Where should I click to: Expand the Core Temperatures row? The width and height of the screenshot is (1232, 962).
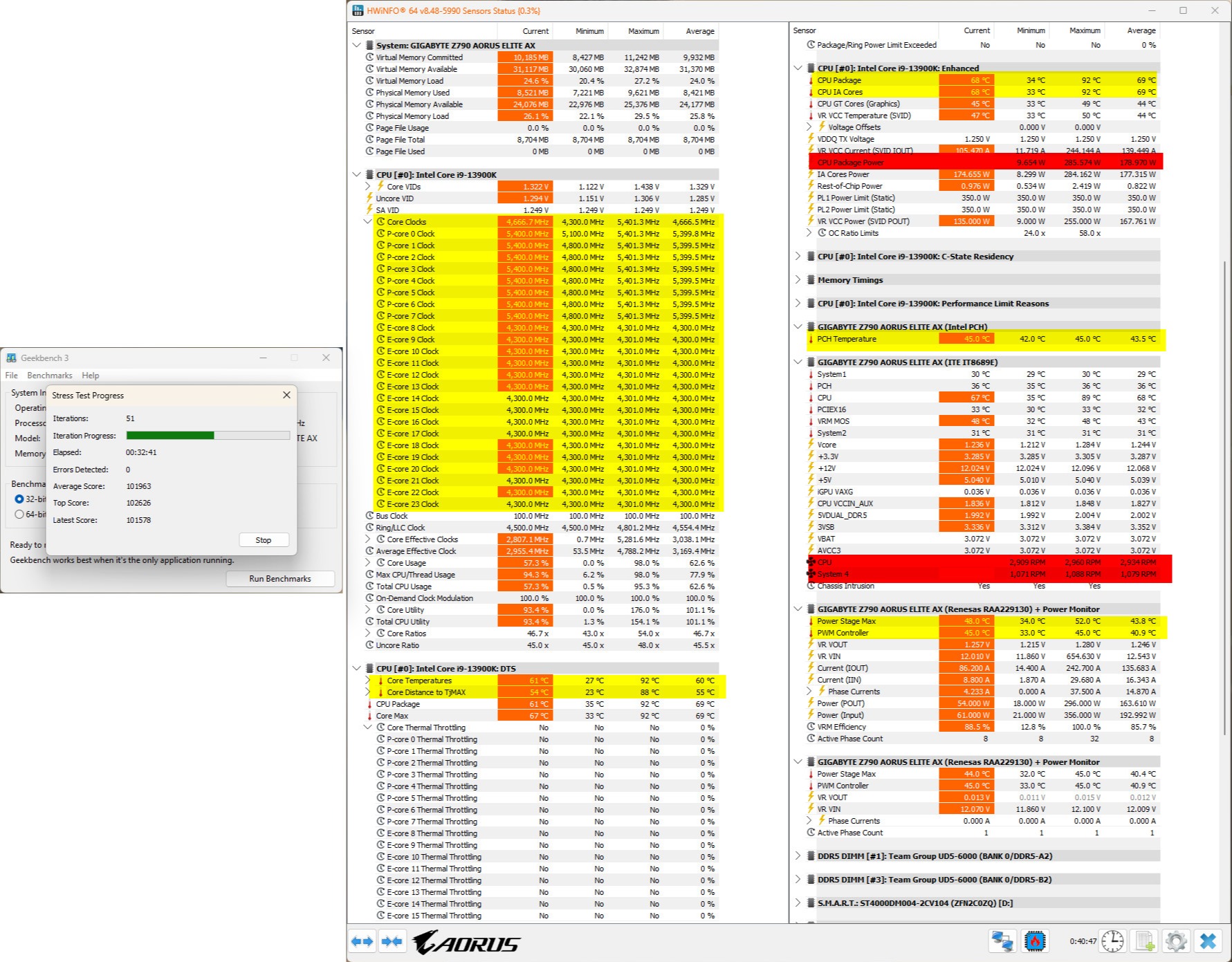368,681
